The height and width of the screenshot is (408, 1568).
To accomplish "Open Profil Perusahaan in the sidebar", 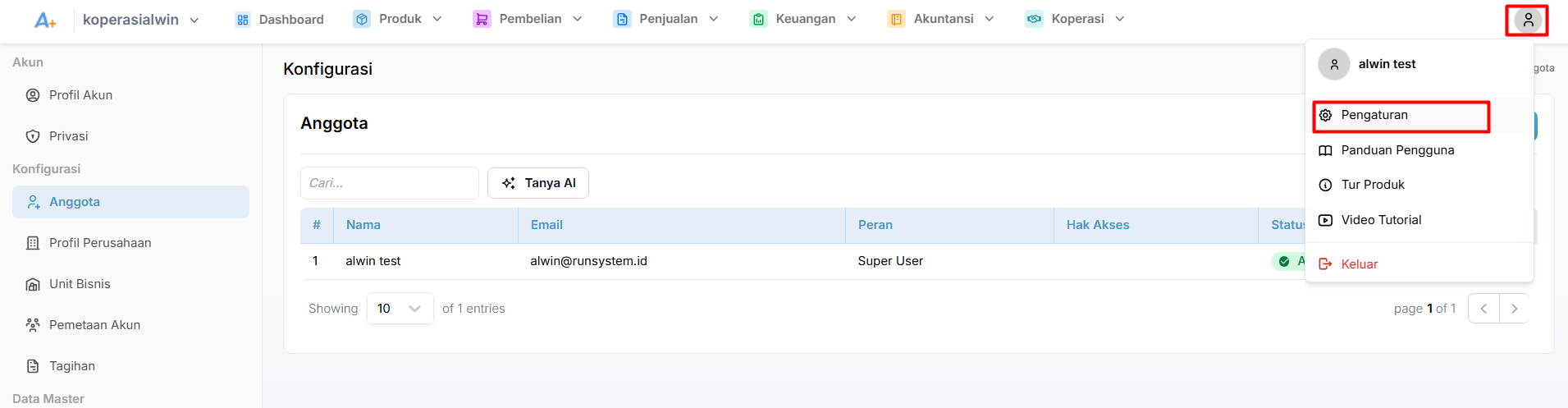I will pos(131,243).
